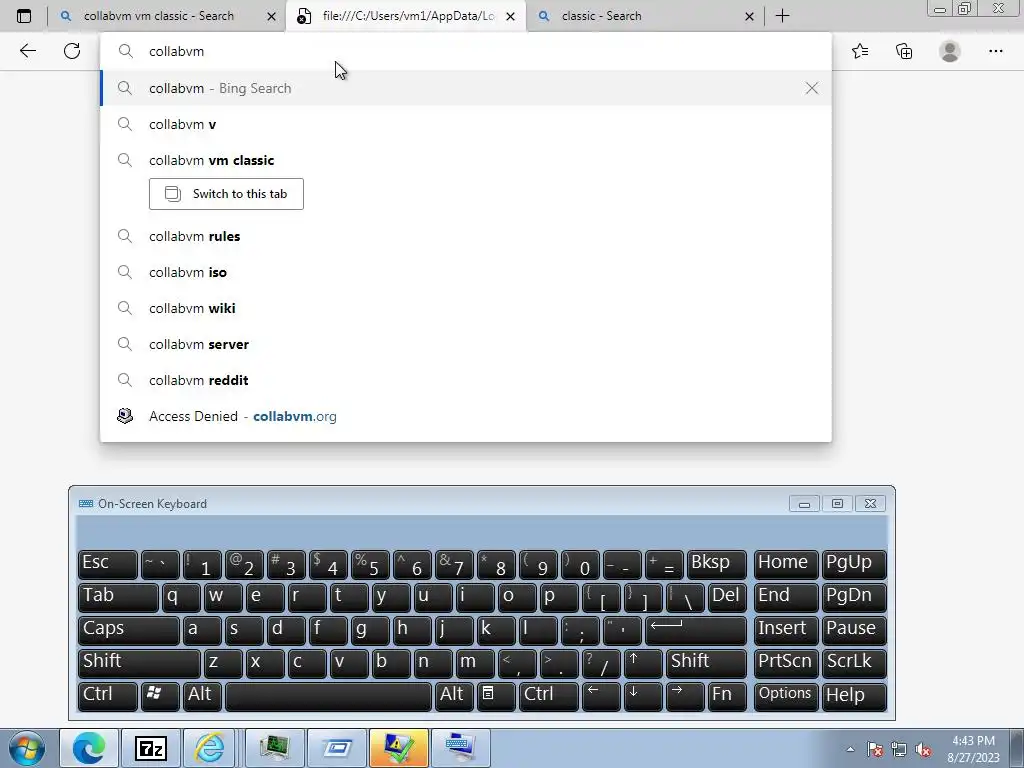
Task: Open the Windows Start orb
Action: 26,748
